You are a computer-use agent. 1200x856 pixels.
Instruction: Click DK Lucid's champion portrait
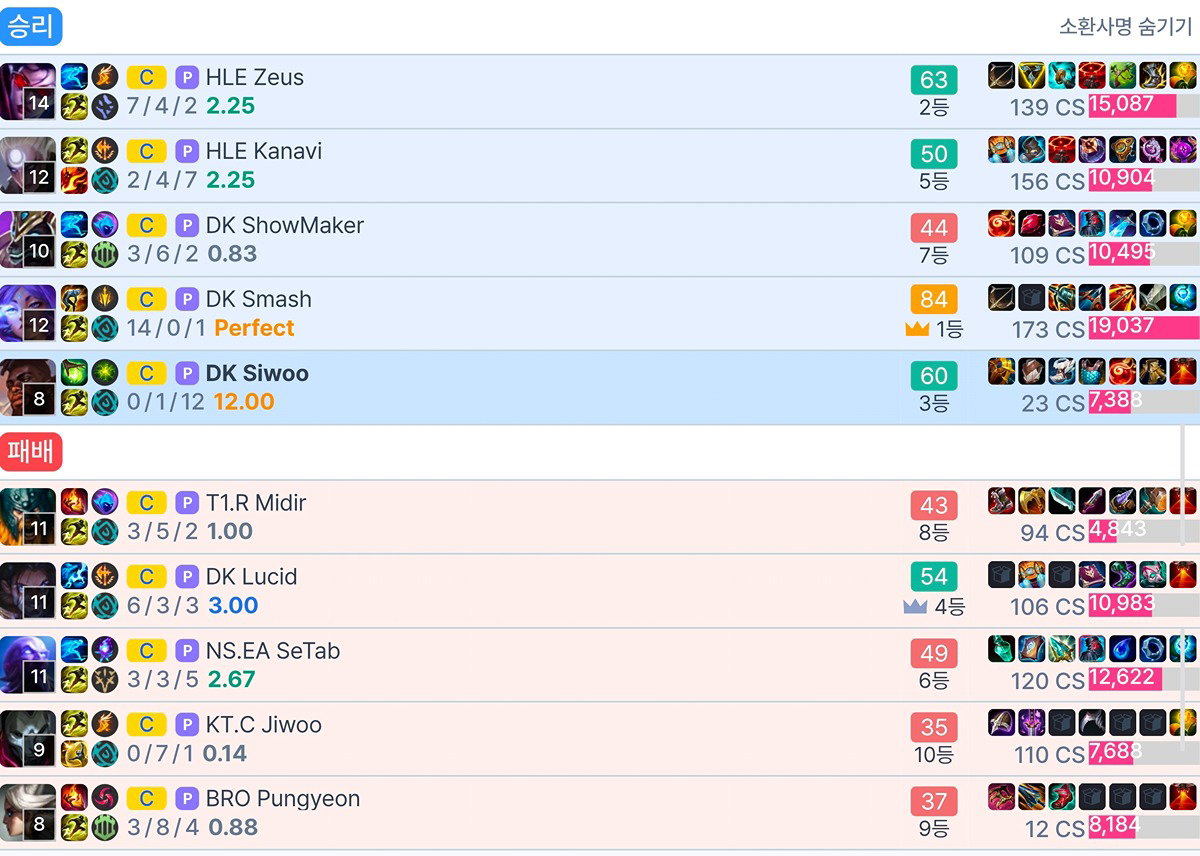coord(28,591)
